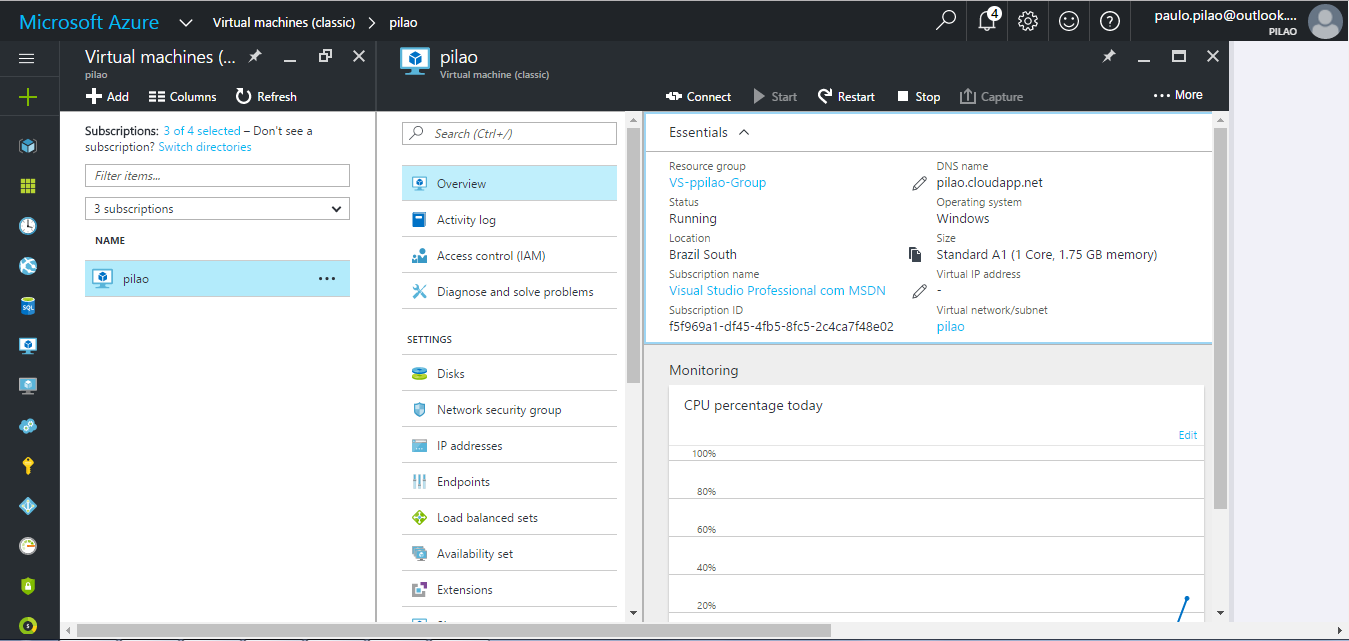Click 3 of 4 selected link
The width and height of the screenshot is (1349, 641).
coord(202,131)
